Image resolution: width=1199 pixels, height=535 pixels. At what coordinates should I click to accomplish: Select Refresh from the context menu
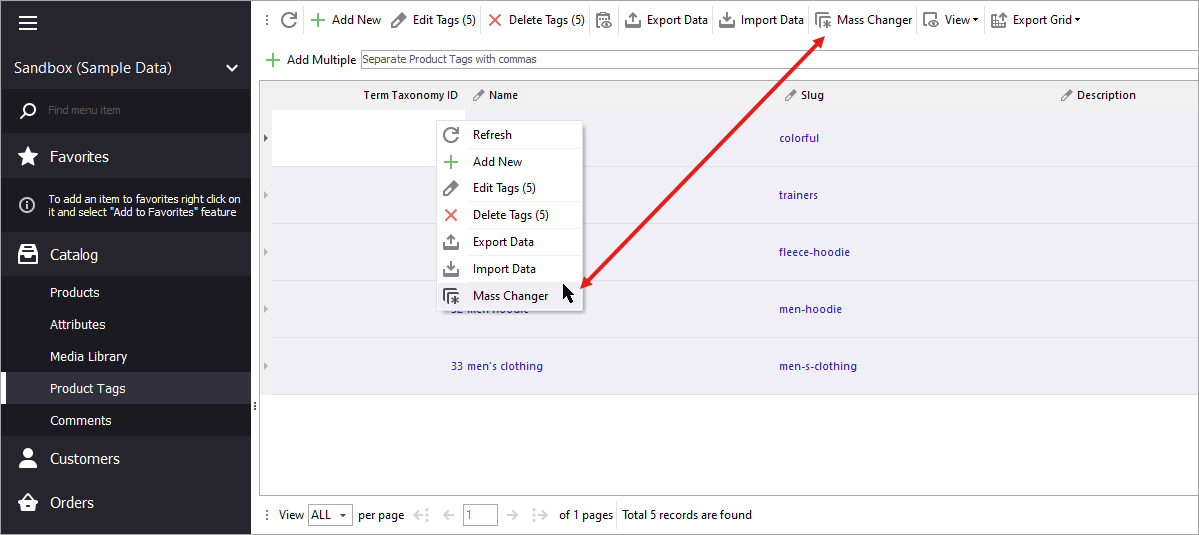tap(492, 135)
